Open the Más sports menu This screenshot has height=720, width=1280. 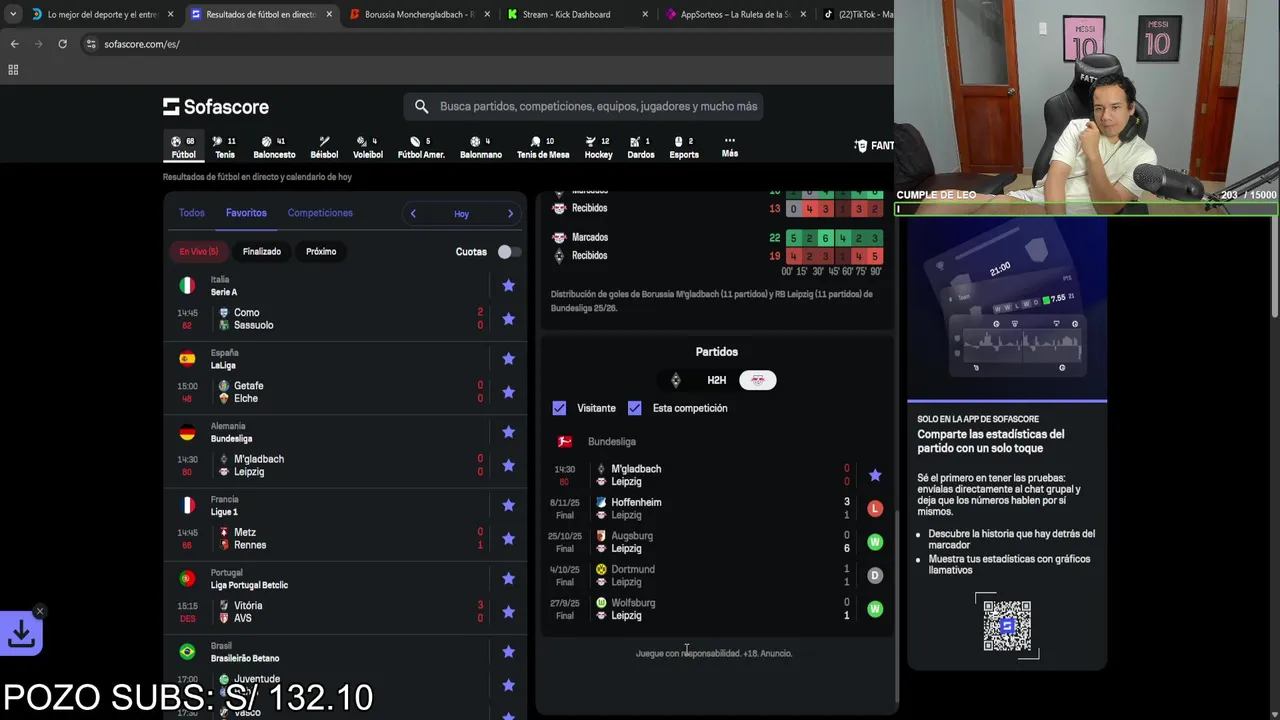(x=730, y=147)
